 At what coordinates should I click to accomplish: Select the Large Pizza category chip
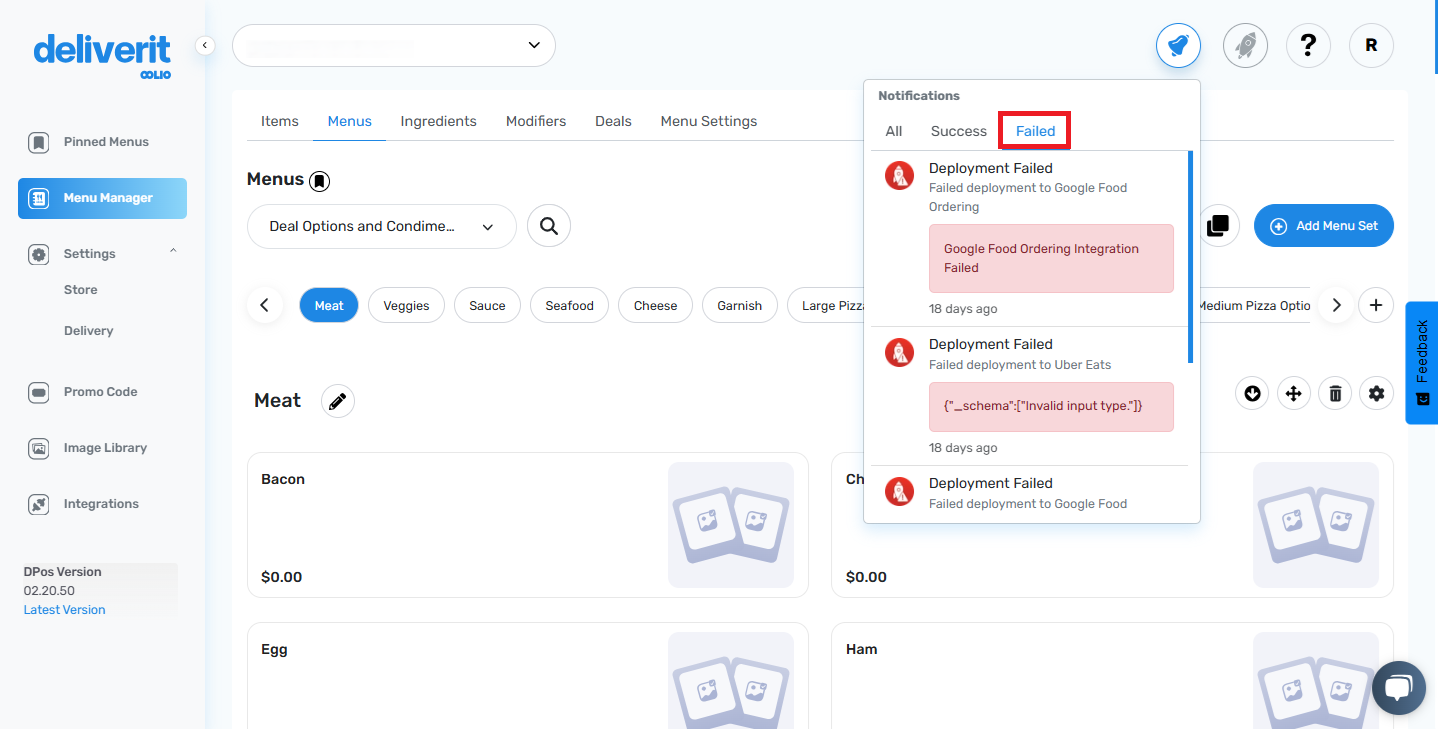(828, 306)
